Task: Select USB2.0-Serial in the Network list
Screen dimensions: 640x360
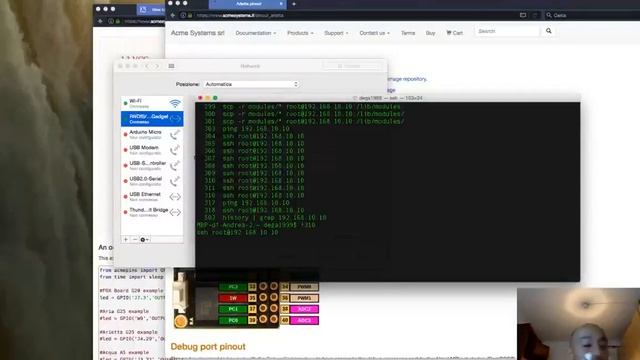Action: (x=152, y=181)
